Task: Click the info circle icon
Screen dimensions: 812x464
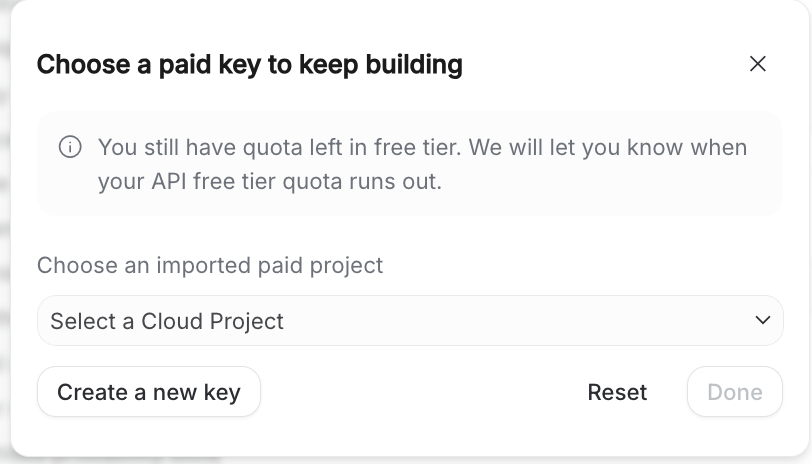Action: click(x=70, y=147)
